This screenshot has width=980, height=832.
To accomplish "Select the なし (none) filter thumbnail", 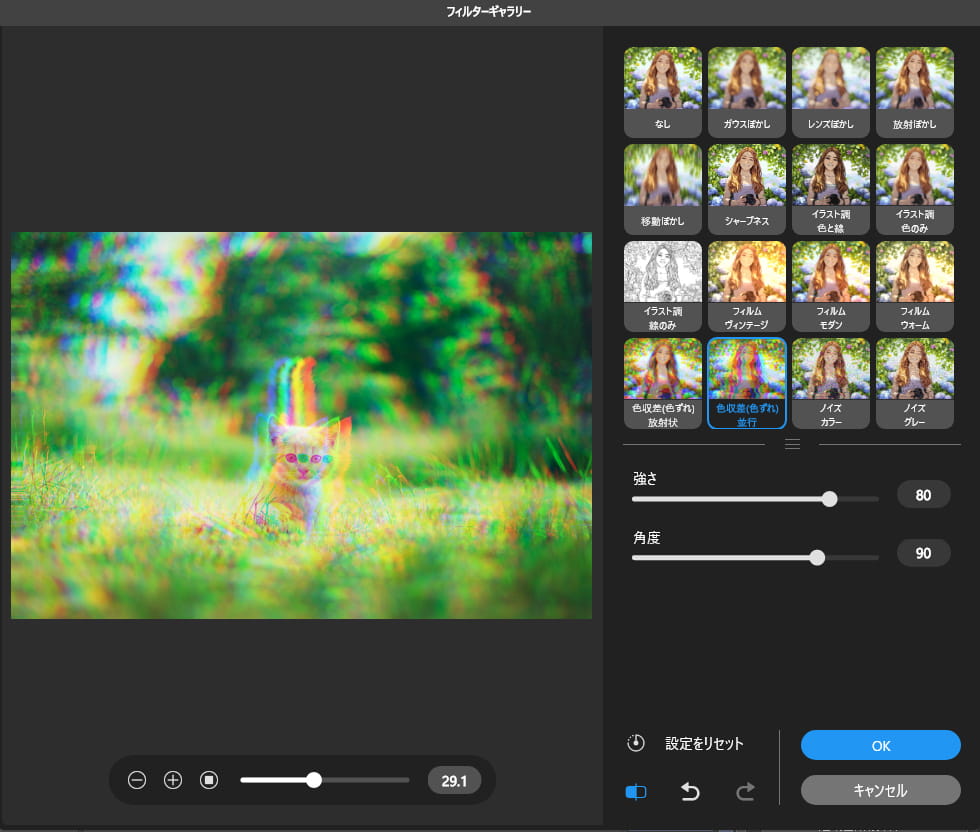I will (x=662, y=92).
